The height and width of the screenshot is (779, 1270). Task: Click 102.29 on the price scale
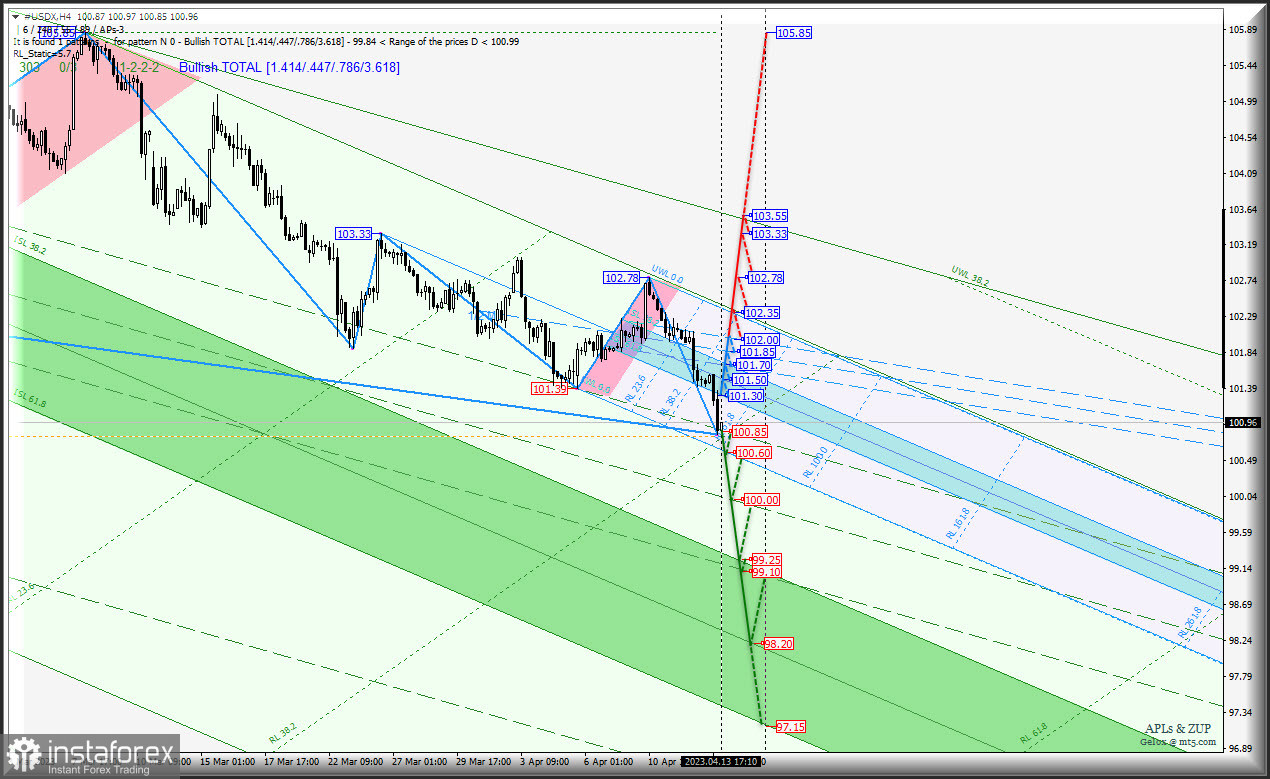click(1243, 317)
